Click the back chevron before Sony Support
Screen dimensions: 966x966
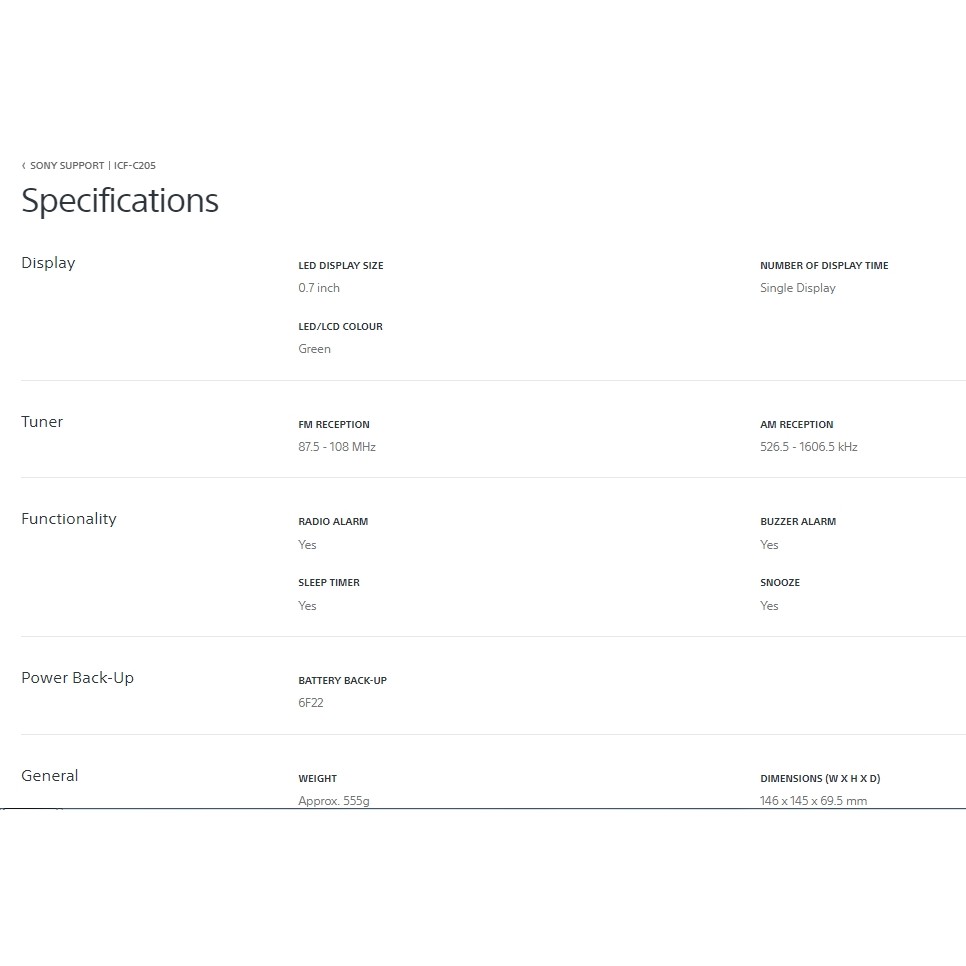coord(24,166)
